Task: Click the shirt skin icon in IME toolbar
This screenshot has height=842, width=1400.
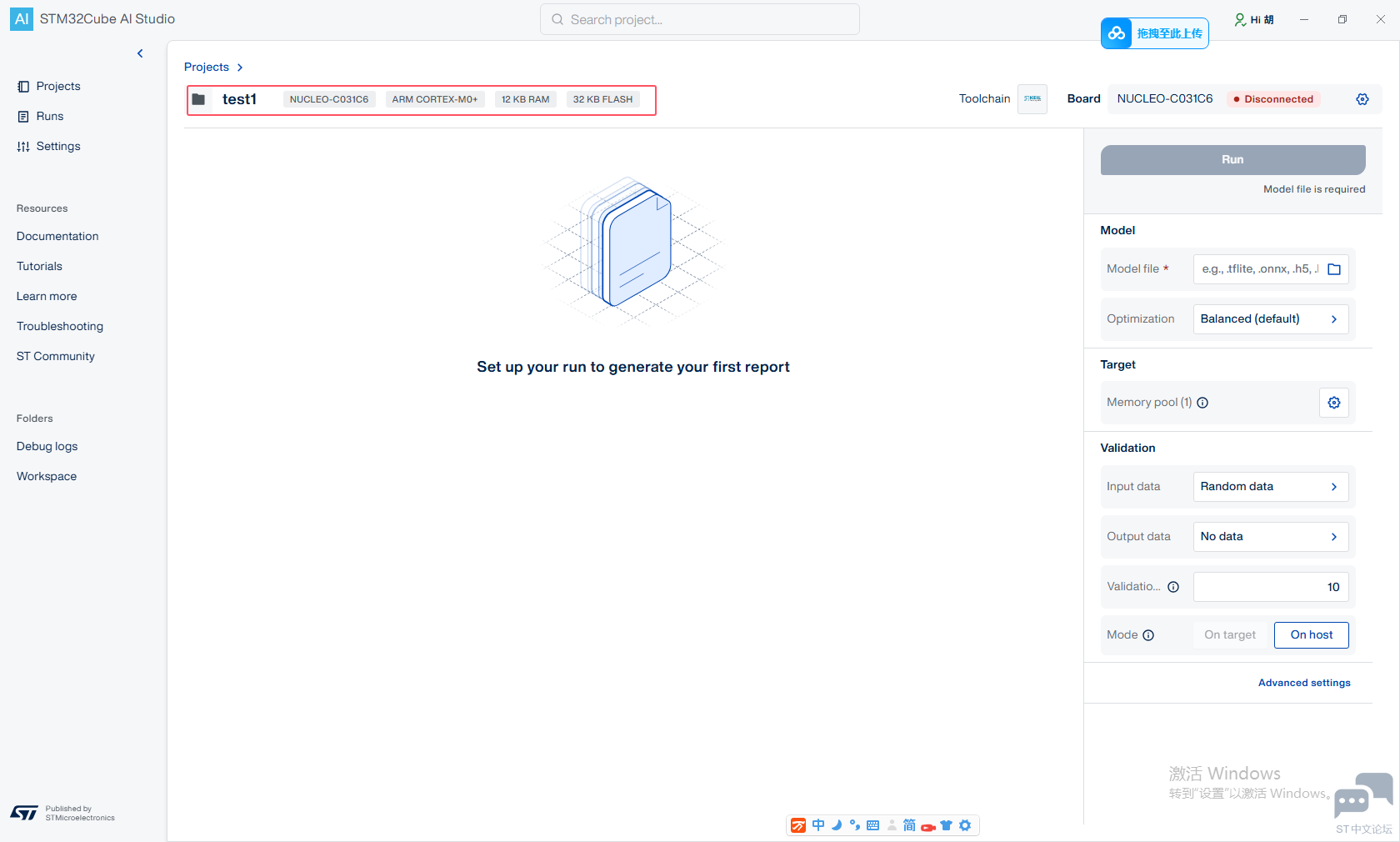Action: tap(946, 825)
